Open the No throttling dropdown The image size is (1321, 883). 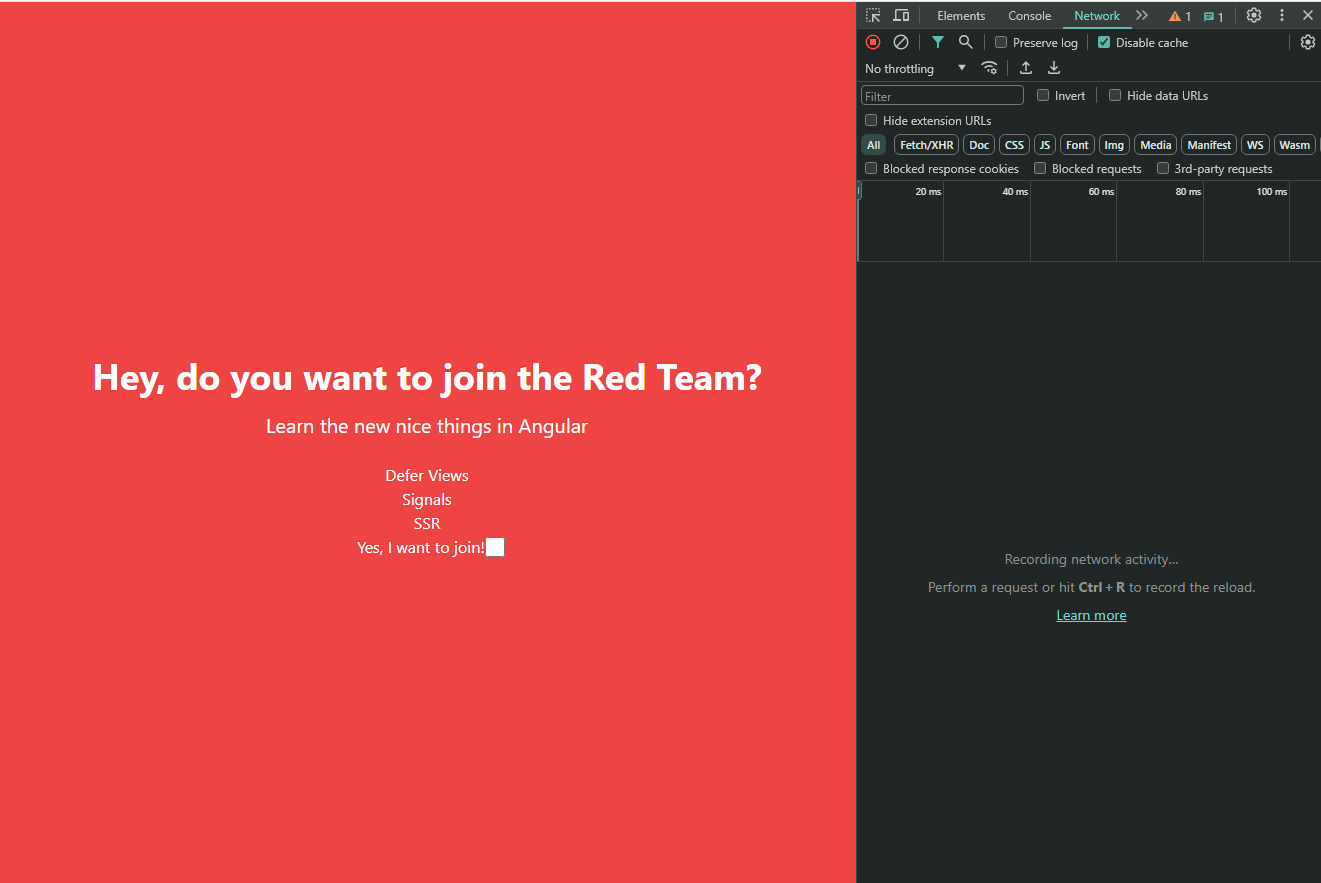click(x=915, y=68)
